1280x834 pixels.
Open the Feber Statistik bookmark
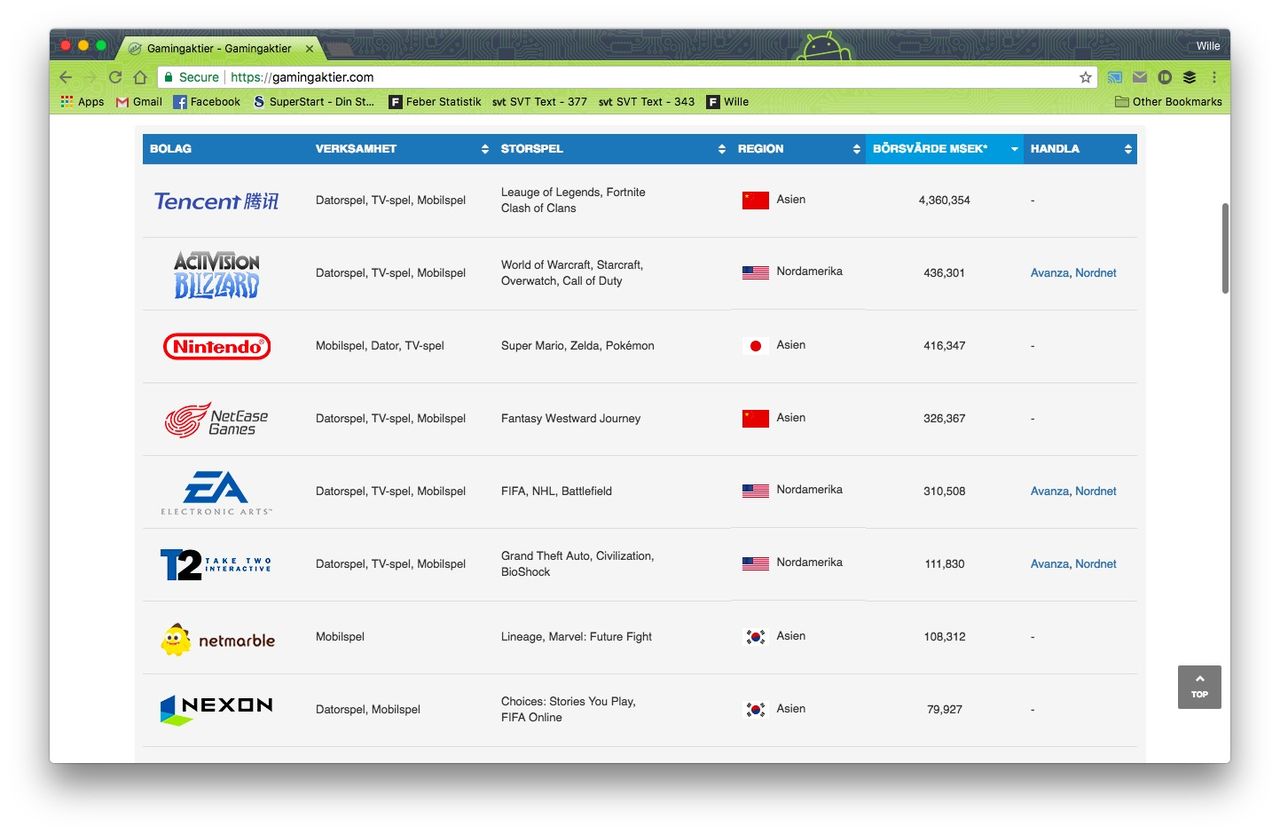[435, 102]
